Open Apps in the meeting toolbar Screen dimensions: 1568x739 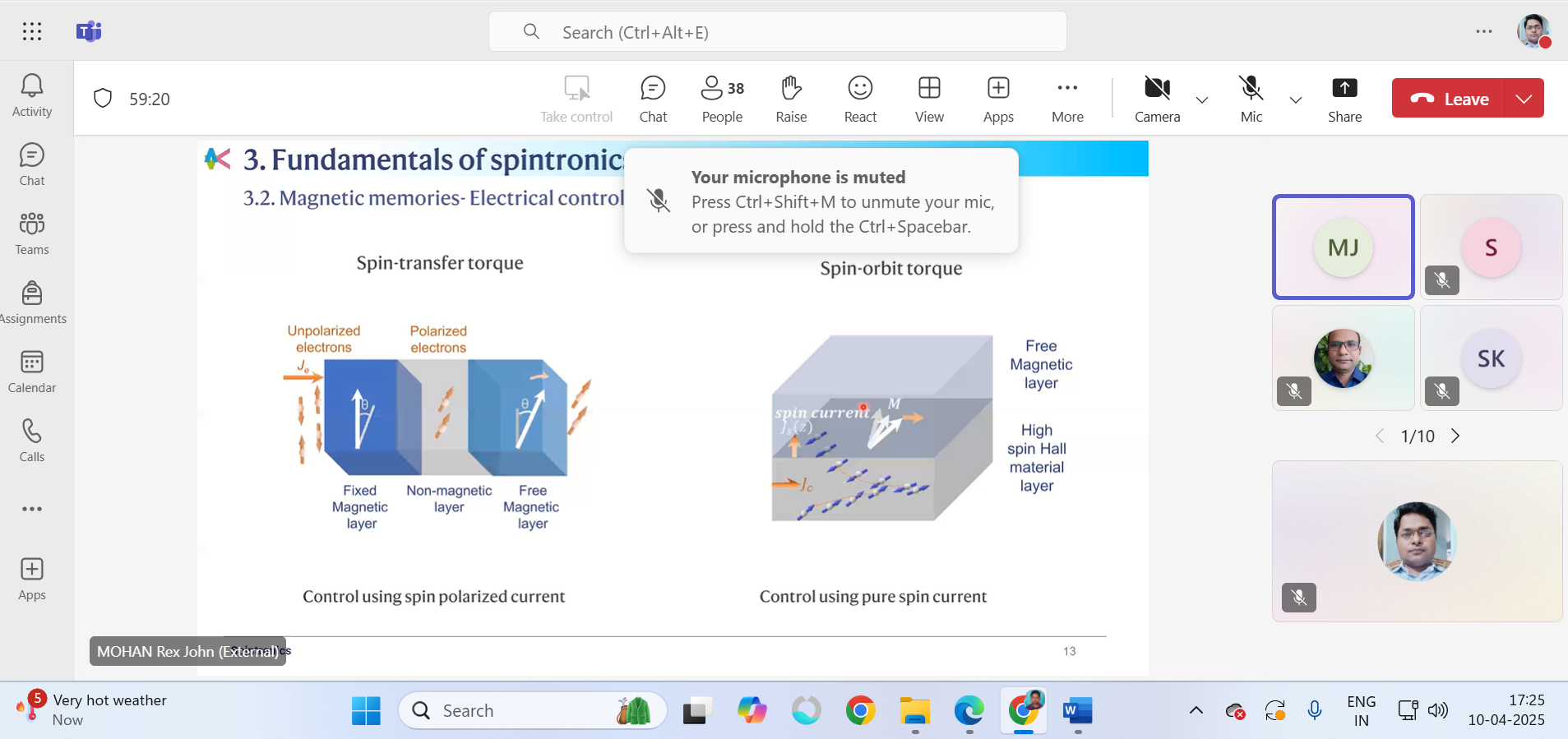[x=998, y=99]
